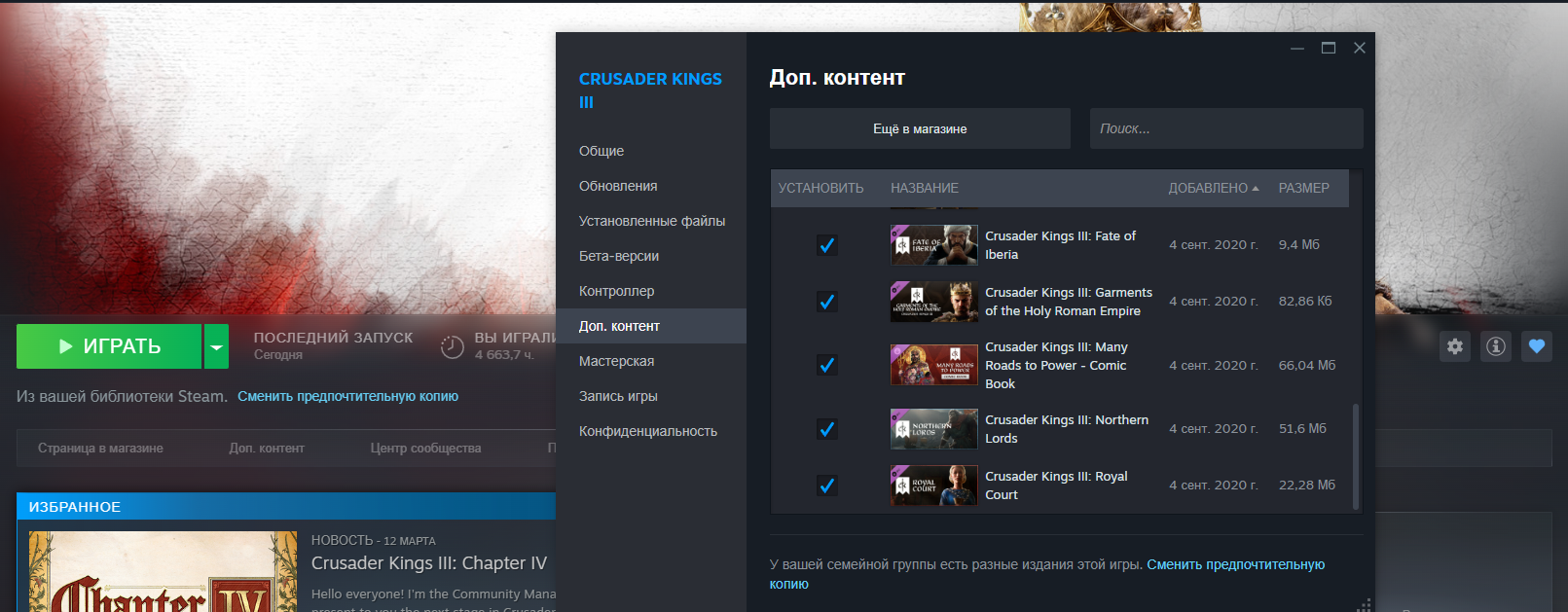Image resolution: width=1568 pixels, height=612 pixels.
Task: Open Northern Lords DLC thumbnail
Action: 934,429
